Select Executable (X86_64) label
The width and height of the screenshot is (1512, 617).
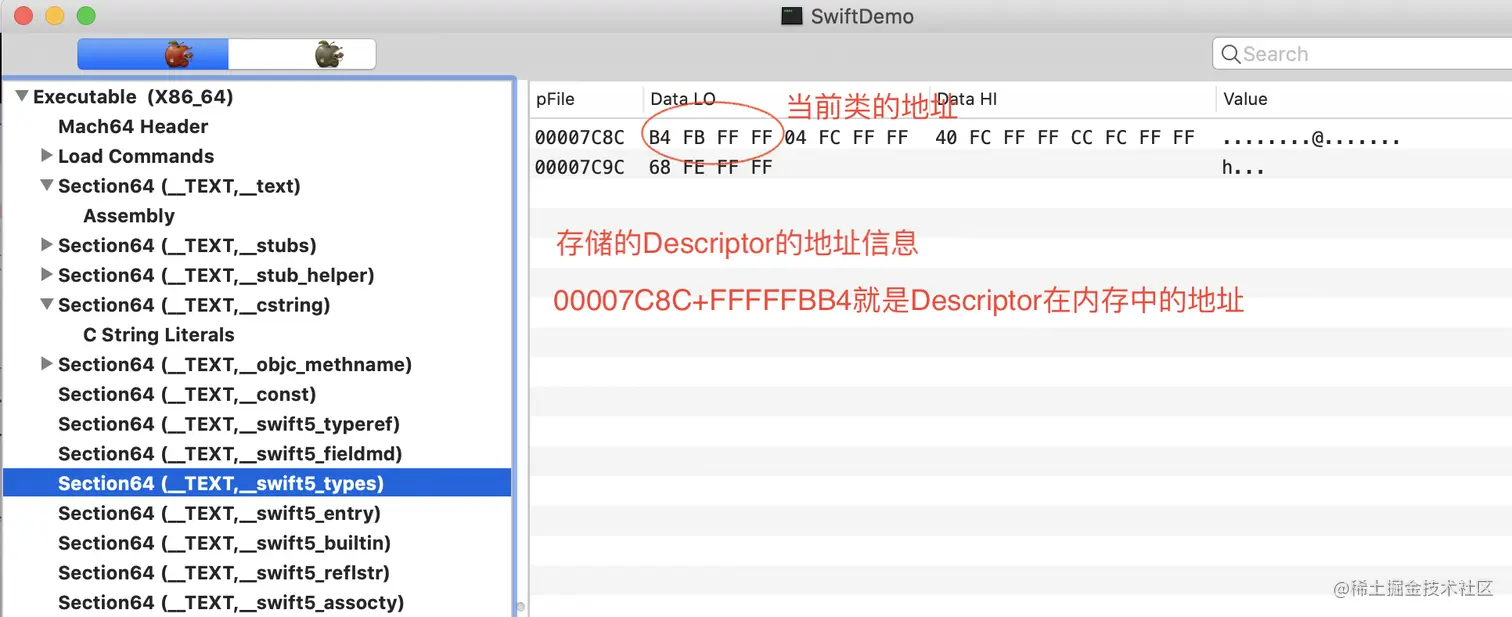point(133,97)
